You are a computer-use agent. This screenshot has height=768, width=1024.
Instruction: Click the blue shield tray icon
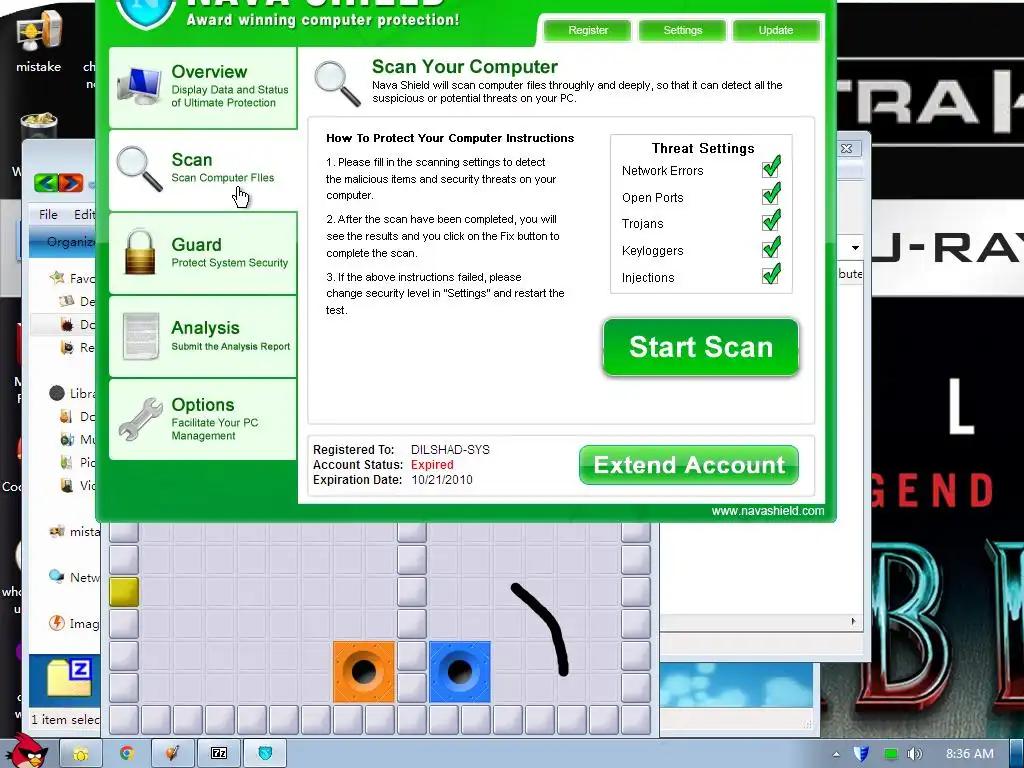point(861,754)
